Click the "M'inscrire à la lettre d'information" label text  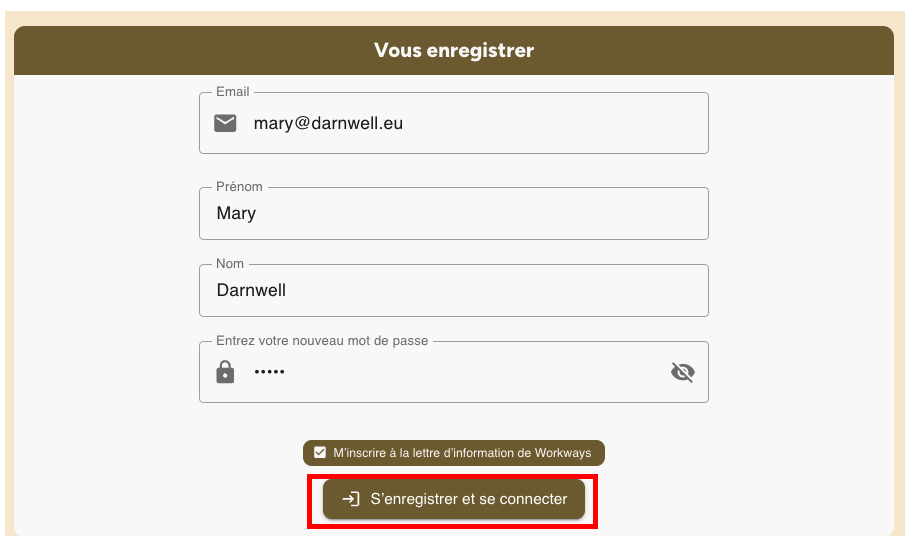pos(462,453)
